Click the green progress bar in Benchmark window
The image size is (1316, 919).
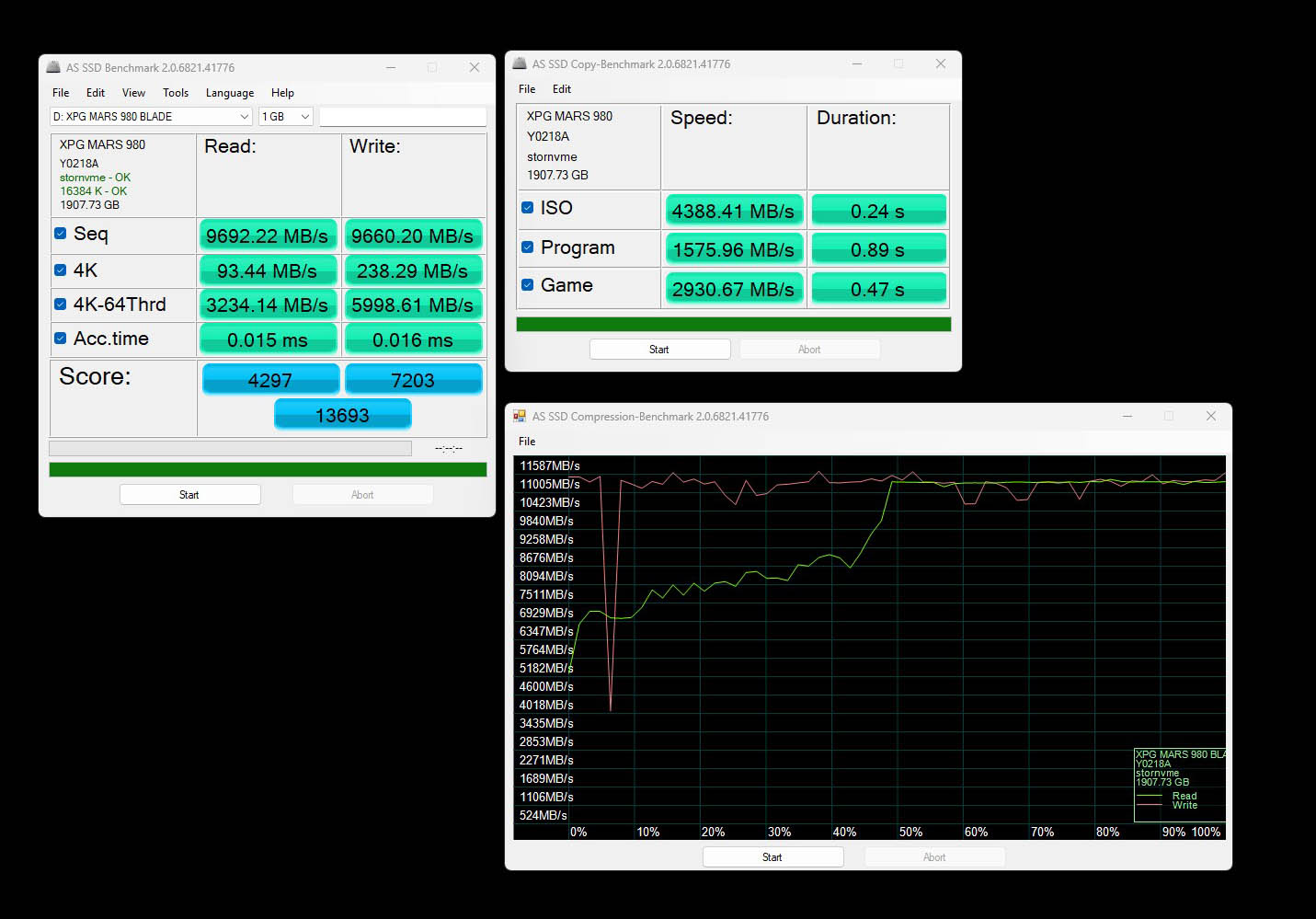[268, 470]
